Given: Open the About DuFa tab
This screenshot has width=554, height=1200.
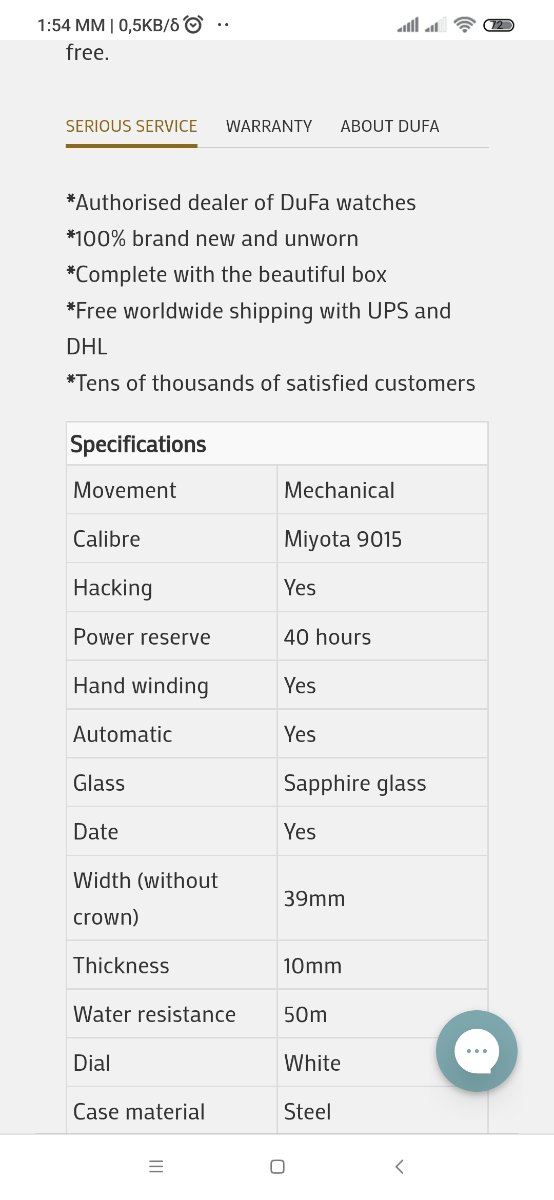Looking at the screenshot, I should click(390, 126).
